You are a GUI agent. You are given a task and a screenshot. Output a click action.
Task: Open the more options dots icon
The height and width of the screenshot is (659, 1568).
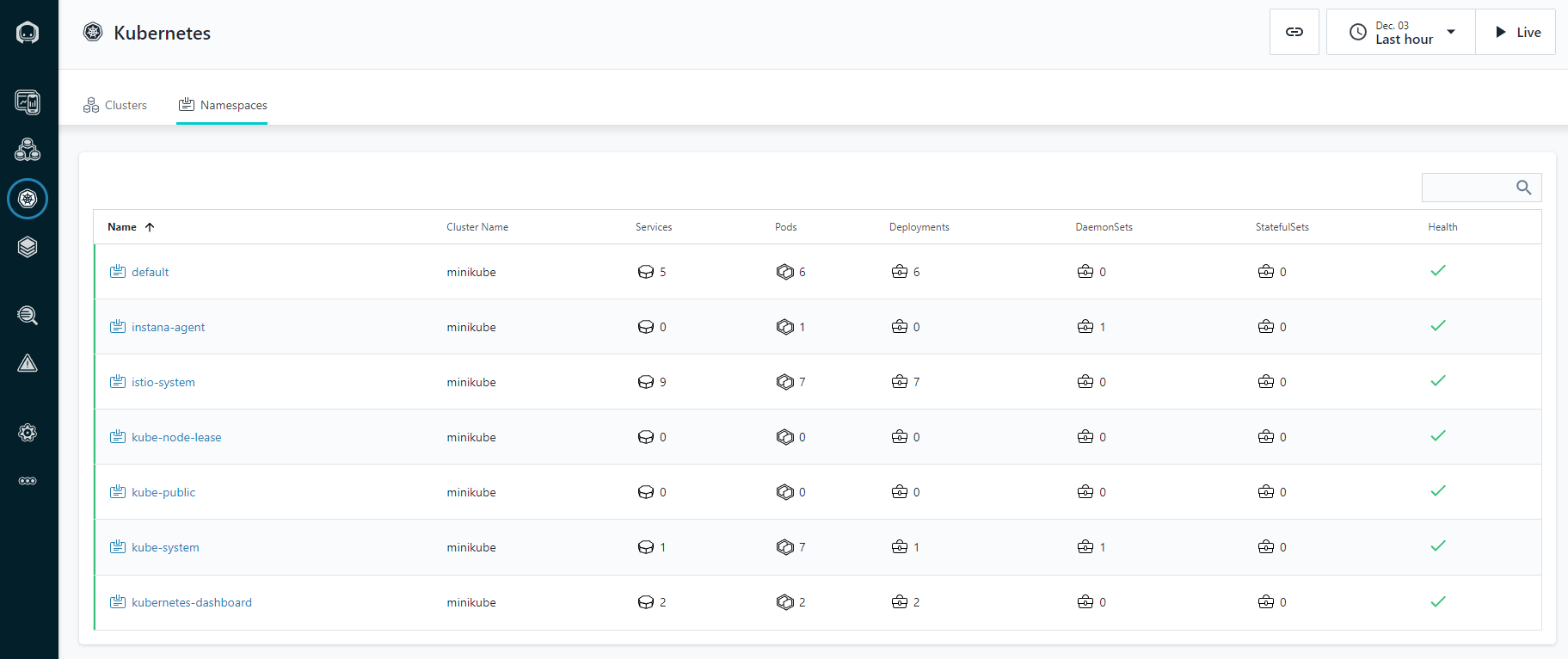pyautogui.click(x=28, y=481)
